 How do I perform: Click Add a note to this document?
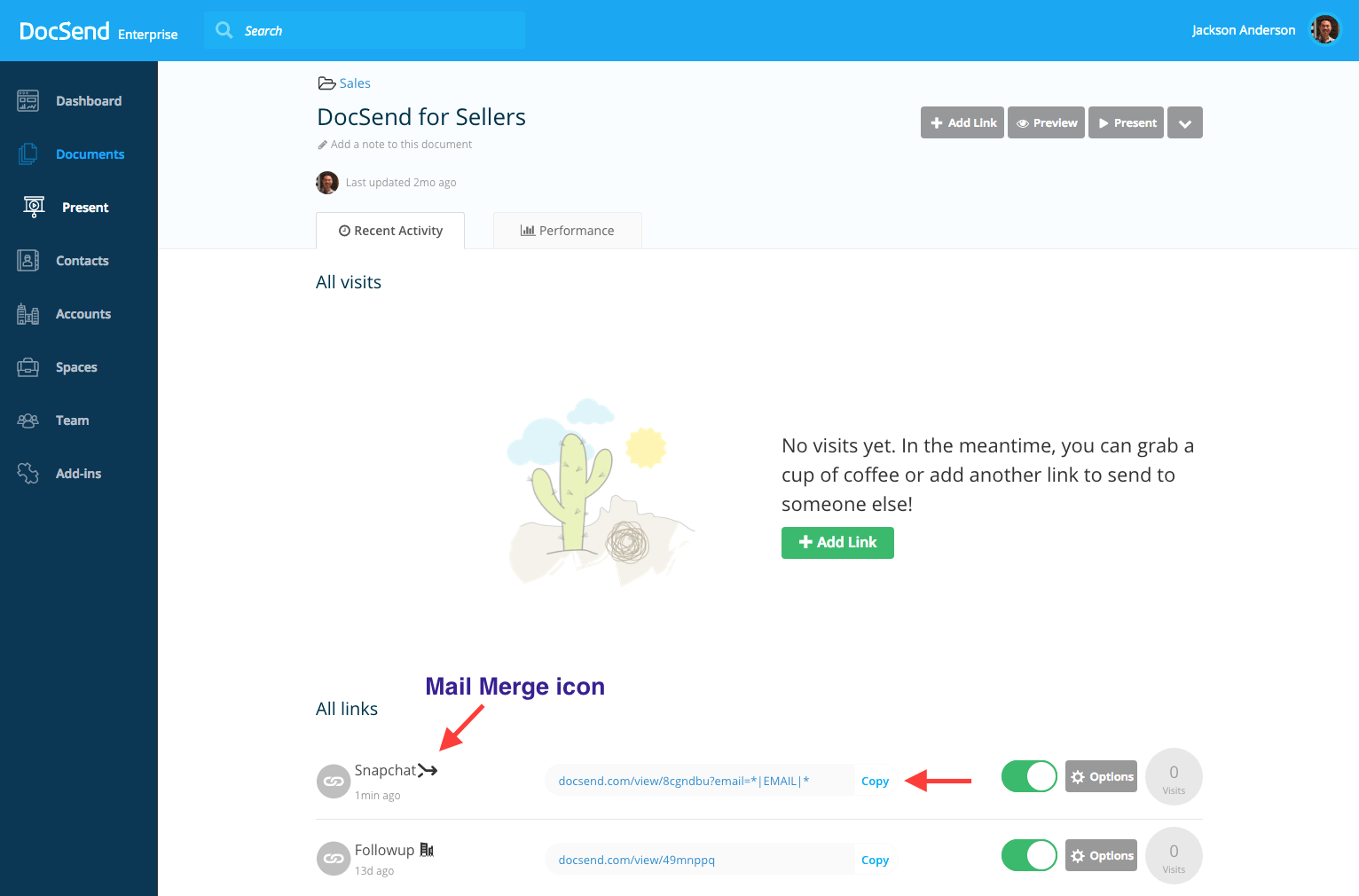(401, 145)
